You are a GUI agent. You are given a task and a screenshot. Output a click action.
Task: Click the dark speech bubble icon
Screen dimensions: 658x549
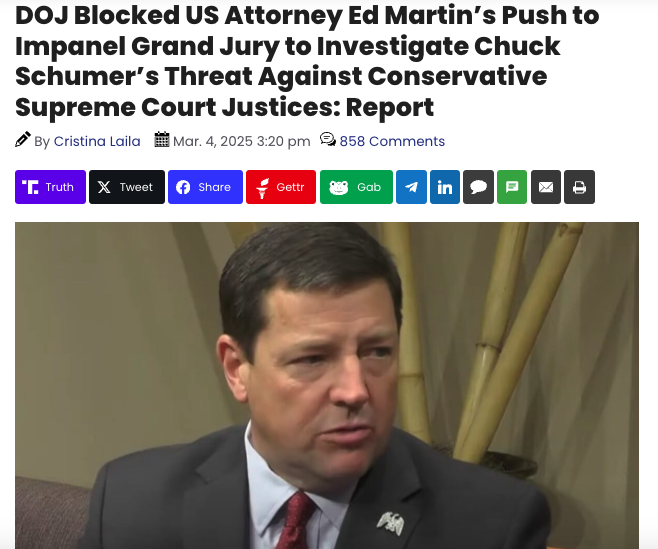(x=478, y=187)
